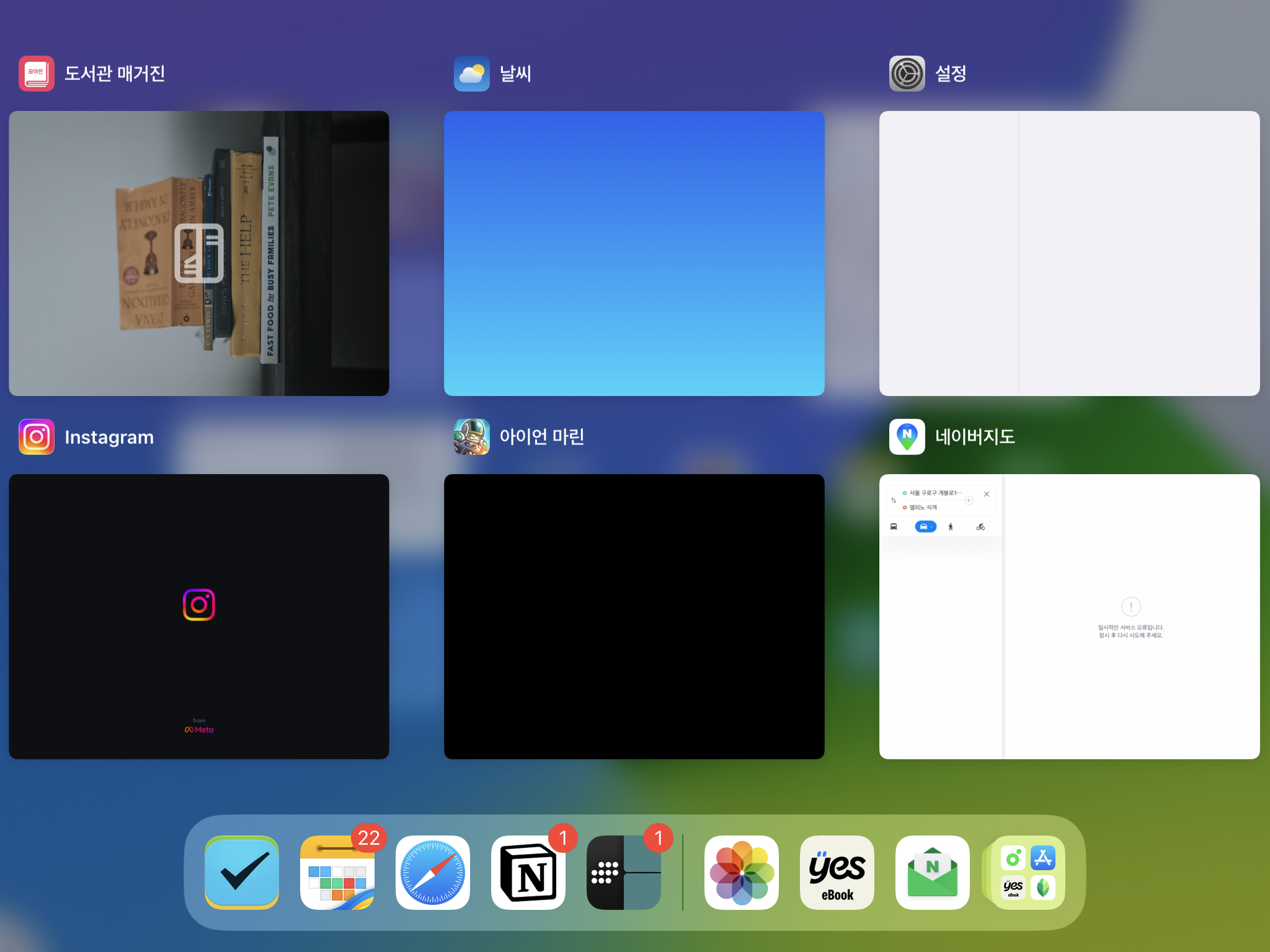Launch the Photos app from dock

tap(742, 872)
